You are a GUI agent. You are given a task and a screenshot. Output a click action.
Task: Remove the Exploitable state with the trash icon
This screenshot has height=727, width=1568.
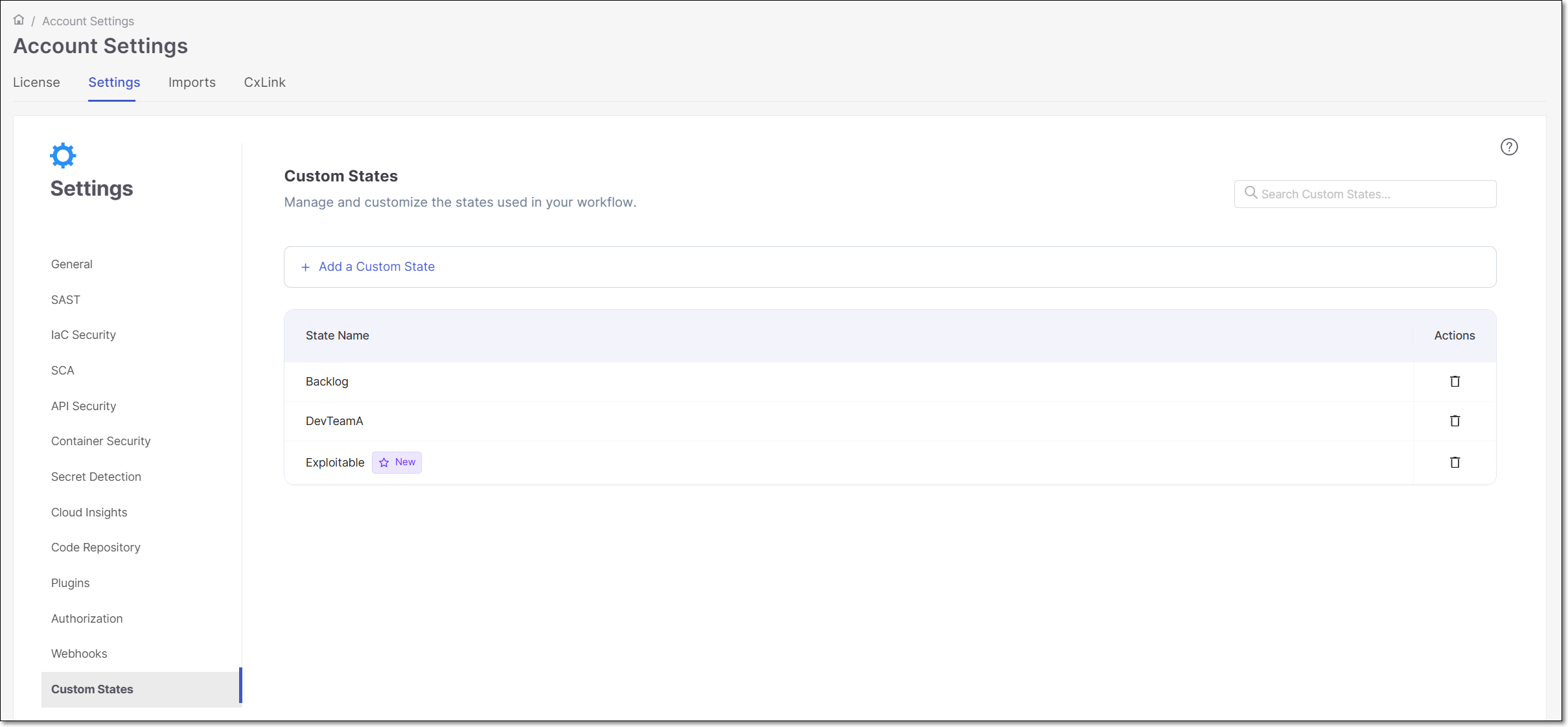click(x=1455, y=462)
